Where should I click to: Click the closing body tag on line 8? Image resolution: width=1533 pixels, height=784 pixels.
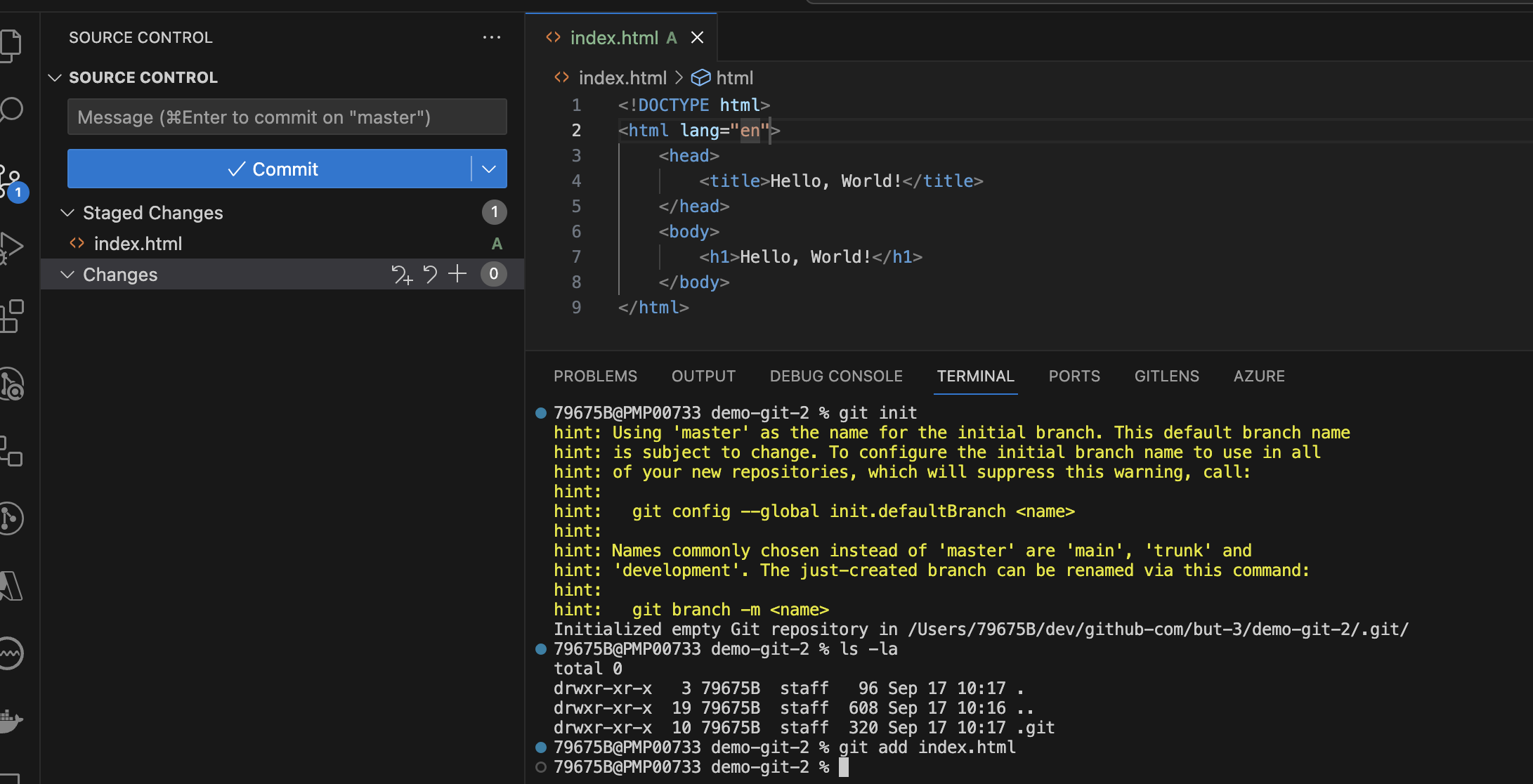[x=694, y=282]
